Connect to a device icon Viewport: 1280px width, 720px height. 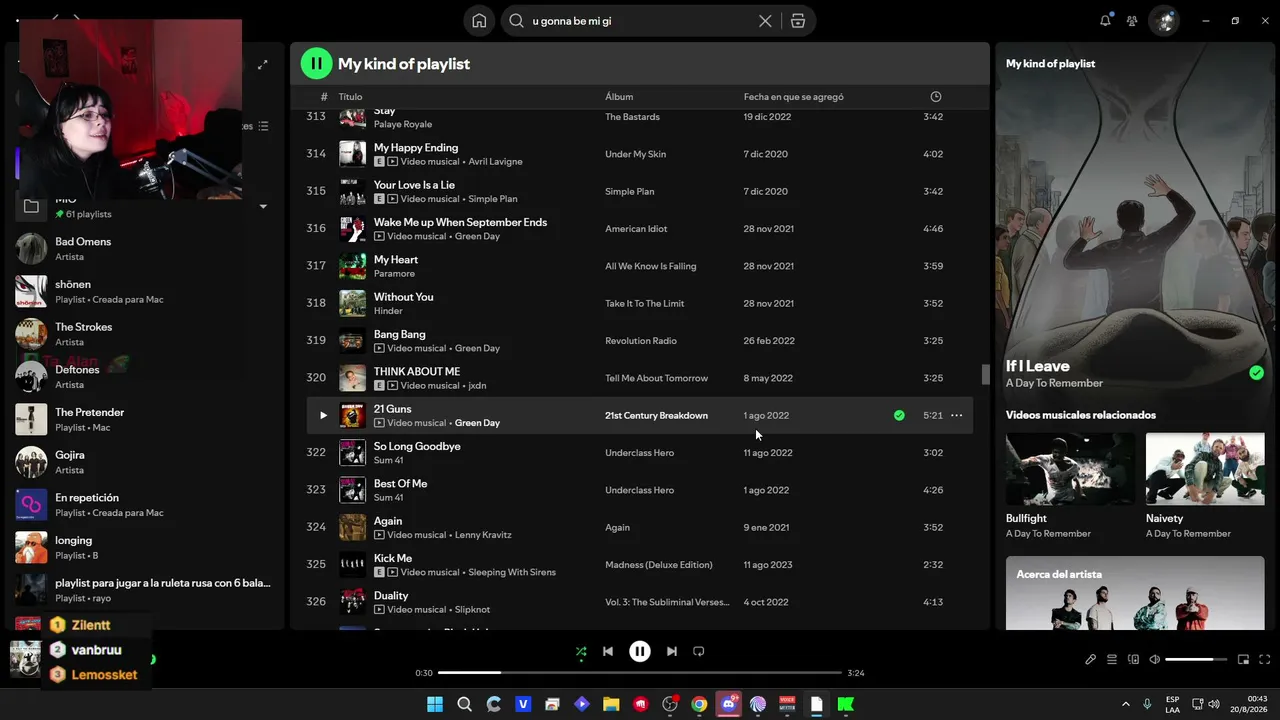pos(1134,660)
